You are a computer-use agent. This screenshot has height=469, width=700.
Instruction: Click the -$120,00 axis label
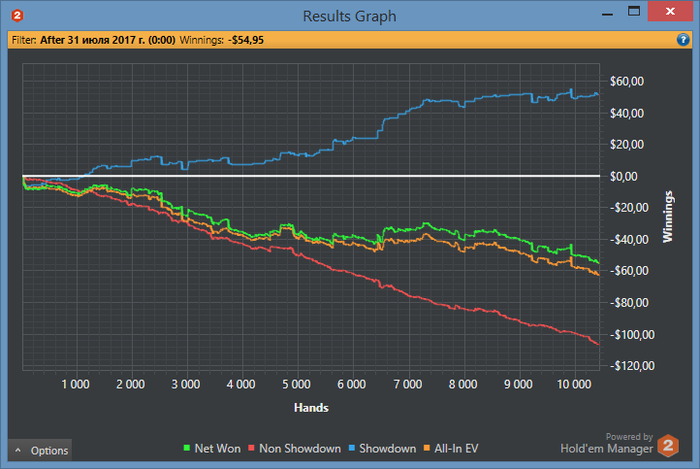(632, 366)
